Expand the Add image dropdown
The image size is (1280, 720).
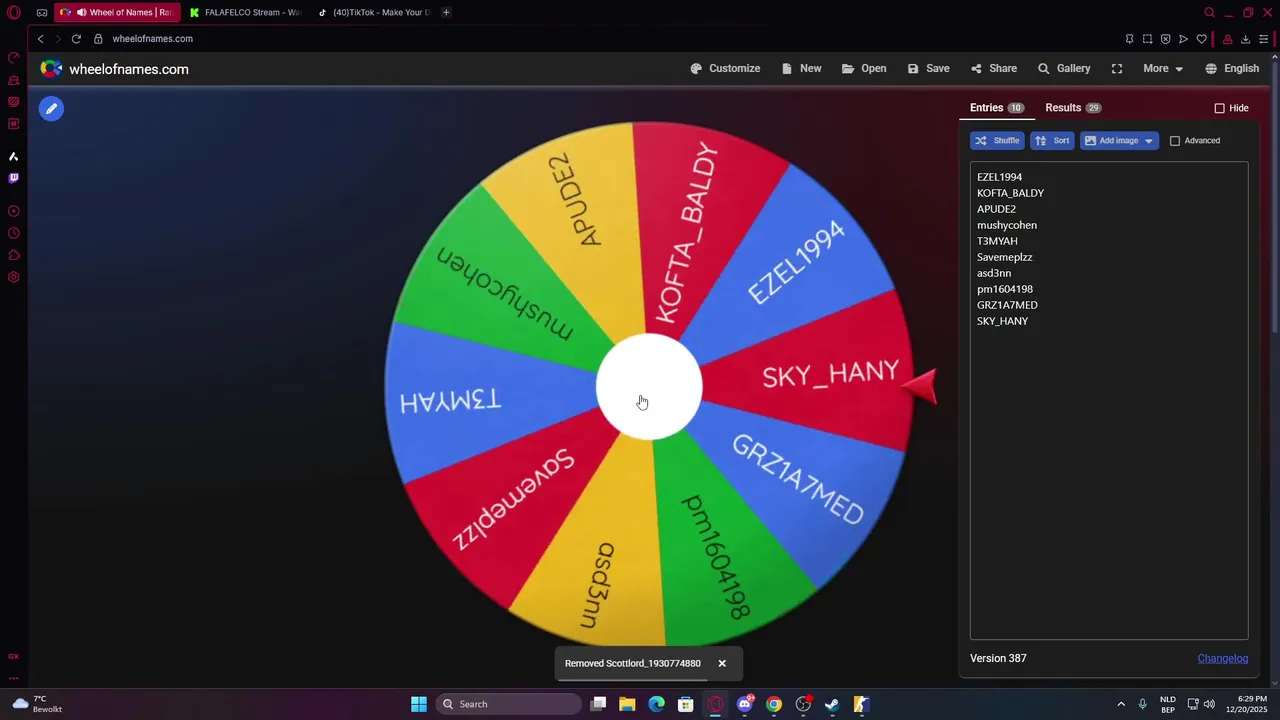(1119, 140)
